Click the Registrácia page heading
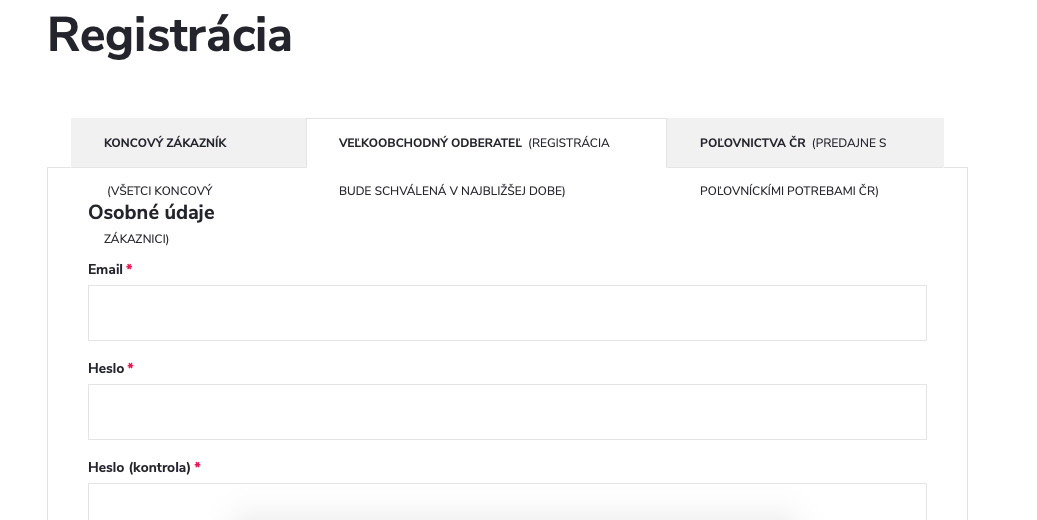Screen dimensions: 1037x520 coord(170,36)
